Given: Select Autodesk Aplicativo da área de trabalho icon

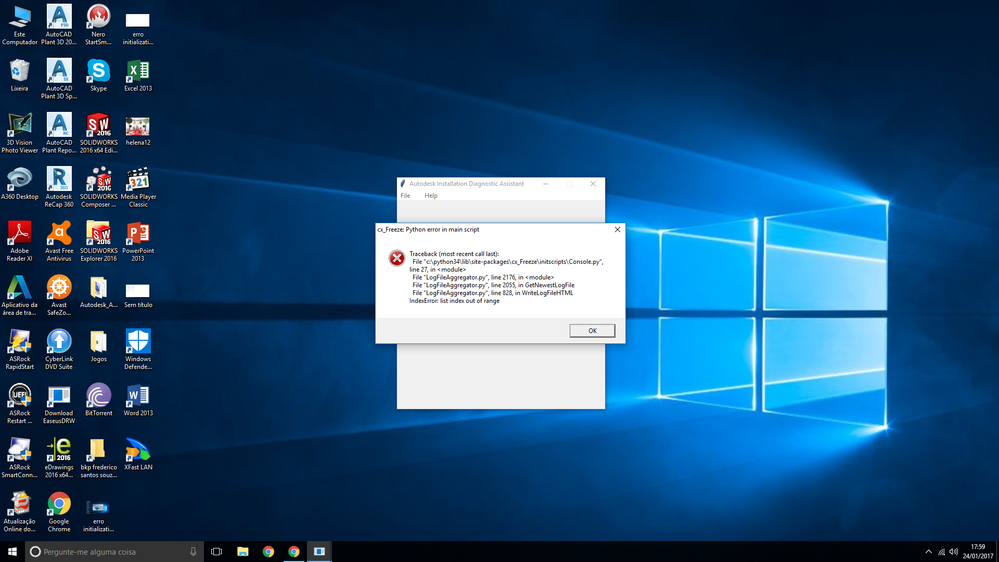Looking at the screenshot, I should coord(20,296).
